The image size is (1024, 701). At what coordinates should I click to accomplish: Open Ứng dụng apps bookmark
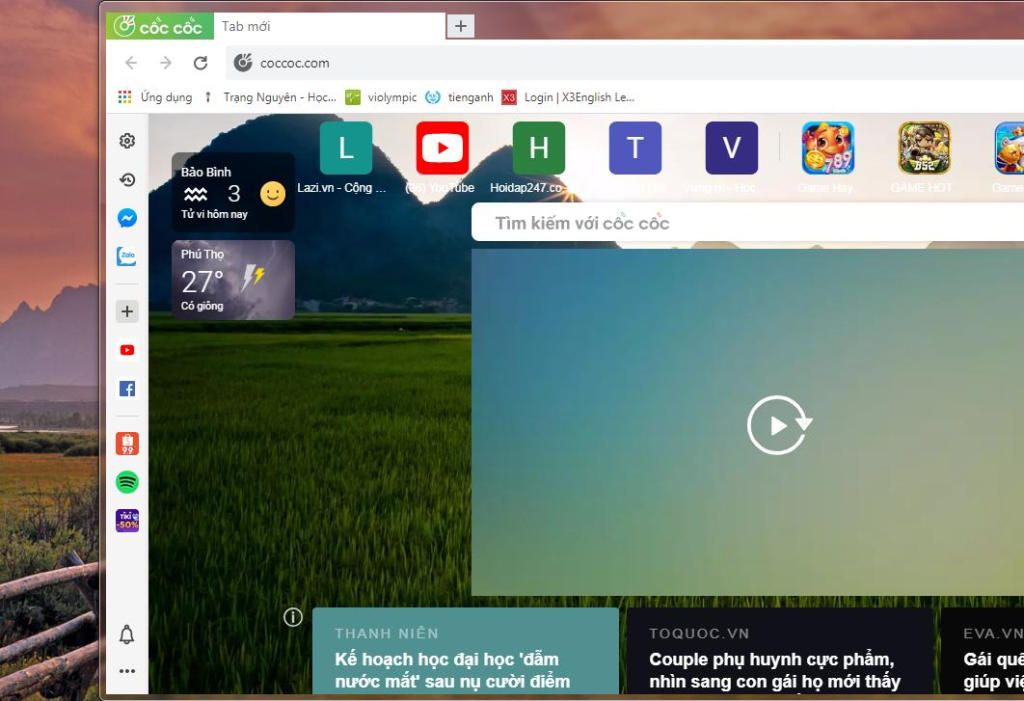pyautogui.click(x=155, y=97)
